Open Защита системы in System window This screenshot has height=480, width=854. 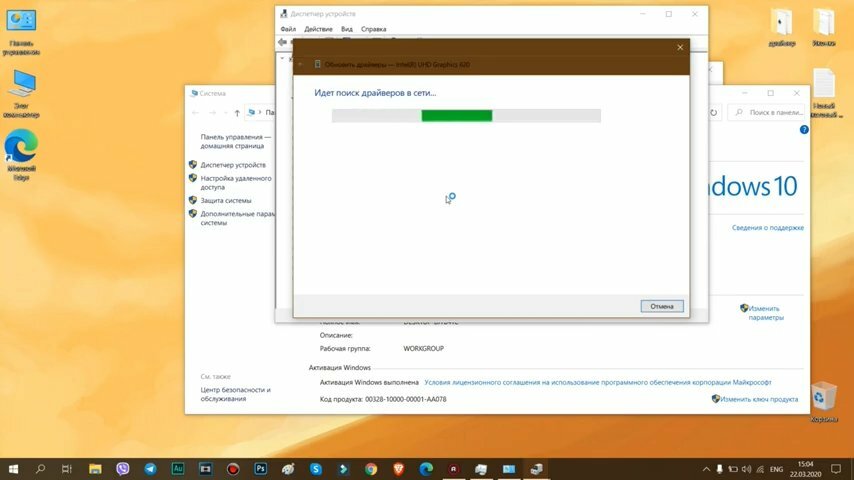[226, 200]
